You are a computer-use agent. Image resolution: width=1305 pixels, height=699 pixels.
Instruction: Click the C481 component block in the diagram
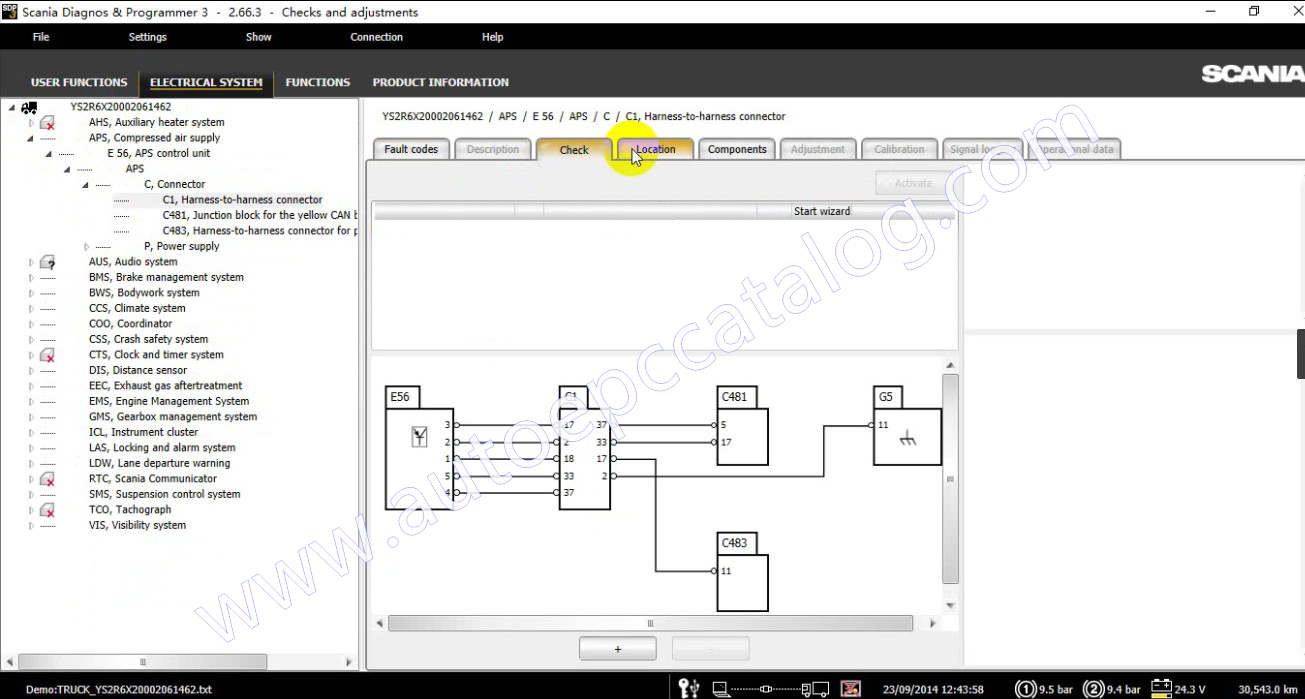click(x=742, y=425)
